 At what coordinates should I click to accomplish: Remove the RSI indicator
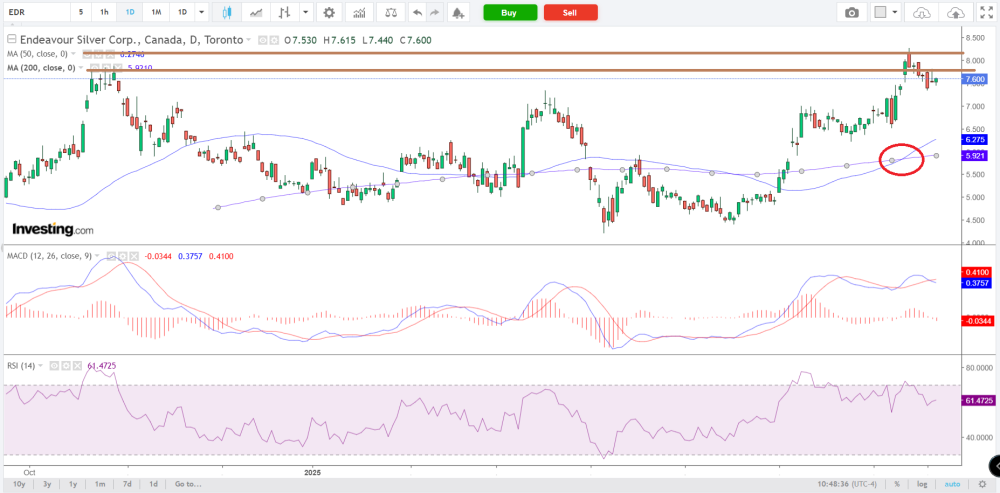pyautogui.click(x=77, y=365)
